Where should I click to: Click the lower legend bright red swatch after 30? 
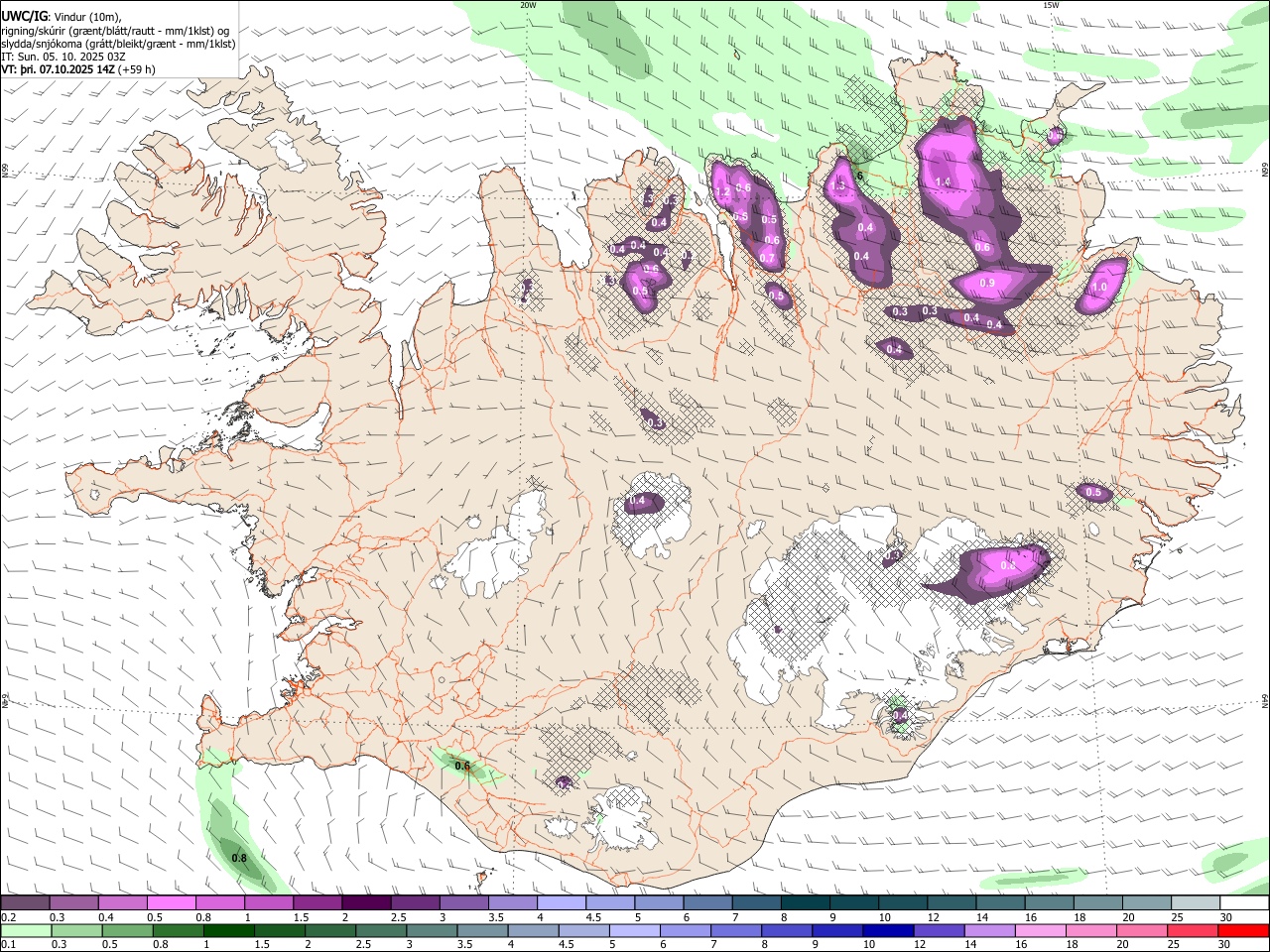point(1243,930)
